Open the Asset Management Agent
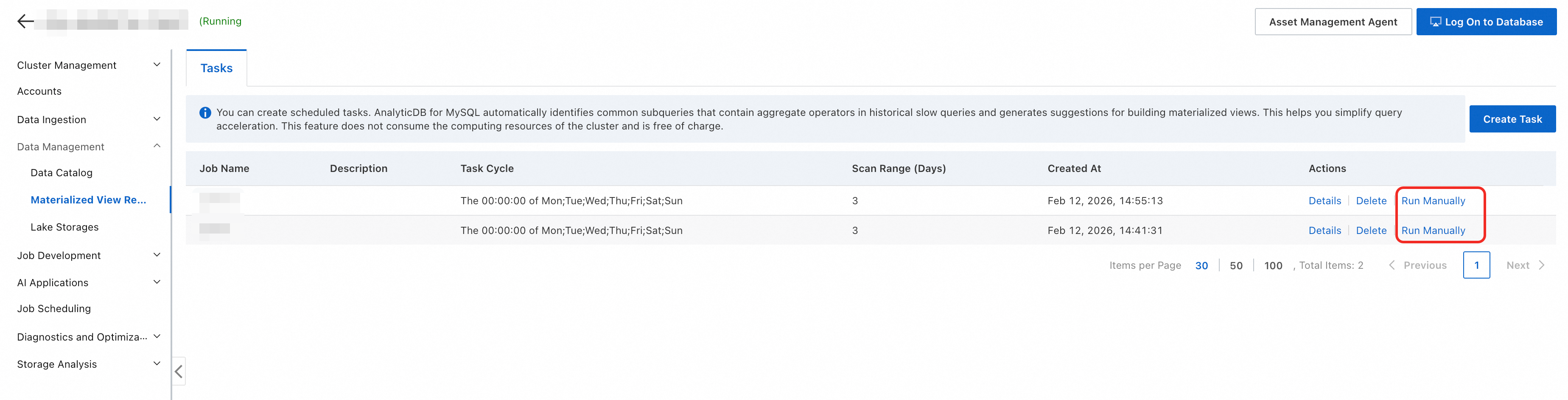The height and width of the screenshot is (400, 1568). click(1333, 22)
